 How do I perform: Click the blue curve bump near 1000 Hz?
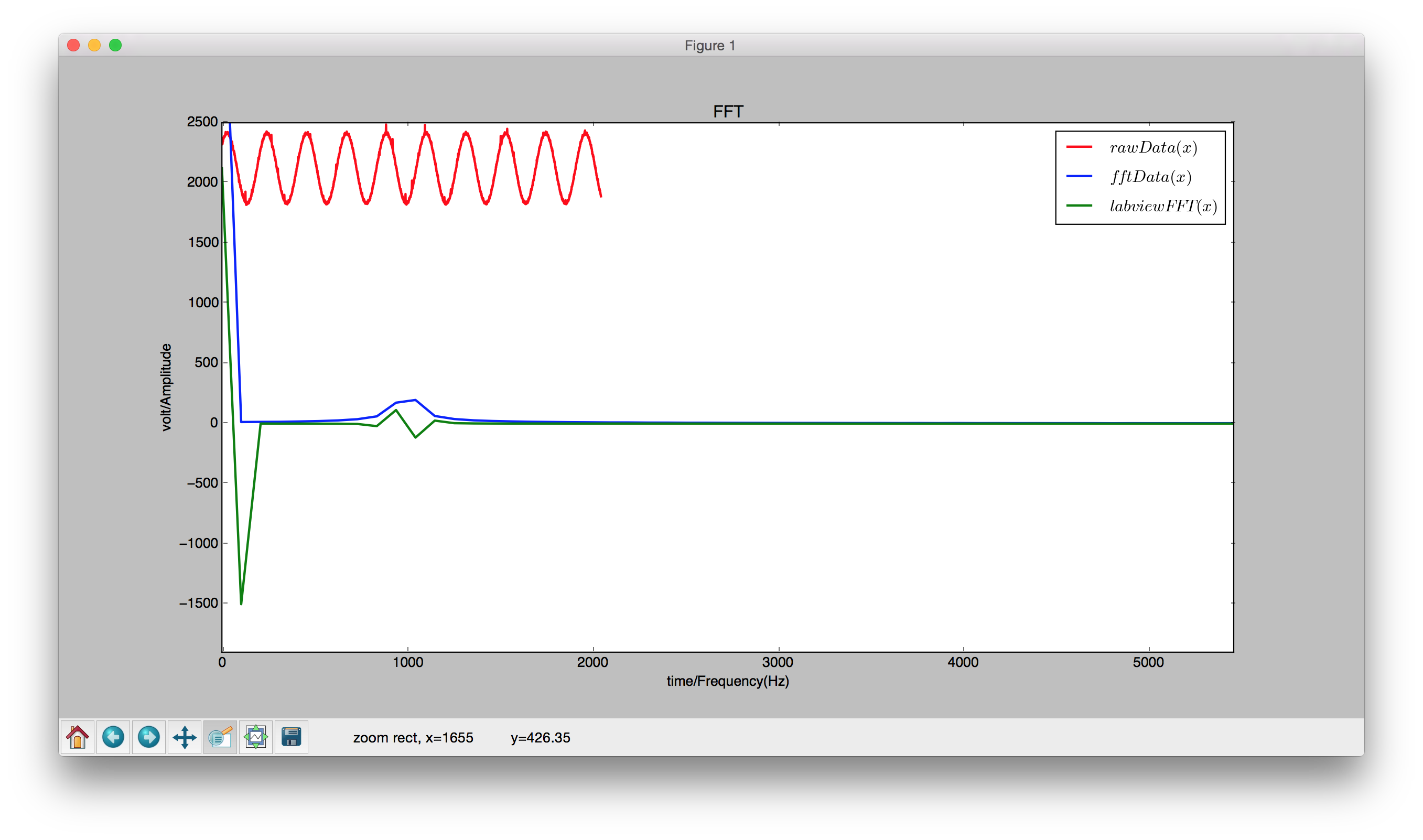(415, 400)
